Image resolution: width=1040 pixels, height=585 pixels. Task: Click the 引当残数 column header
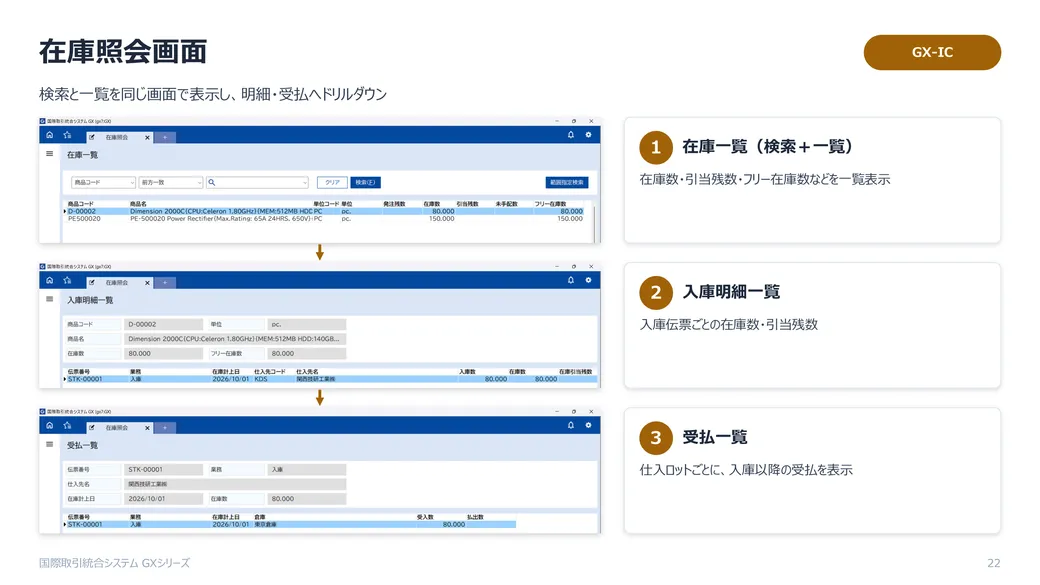tap(468, 204)
